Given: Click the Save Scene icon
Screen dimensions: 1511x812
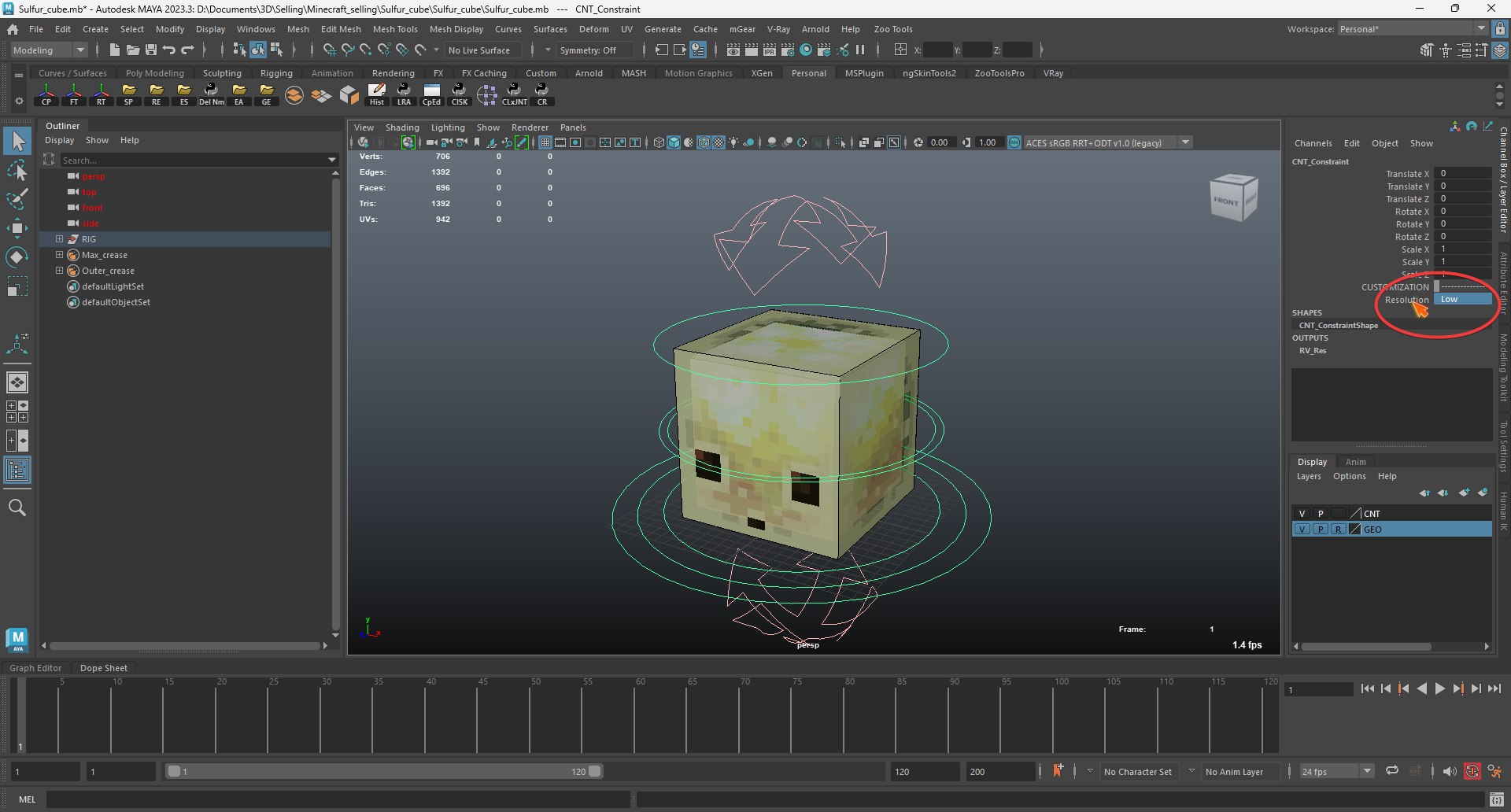Looking at the screenshot, I should coord(151,50).
